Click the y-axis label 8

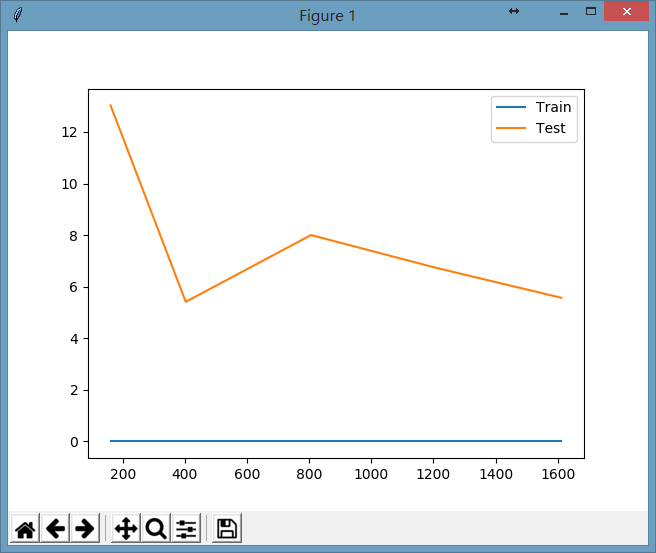tap(74, 236)
